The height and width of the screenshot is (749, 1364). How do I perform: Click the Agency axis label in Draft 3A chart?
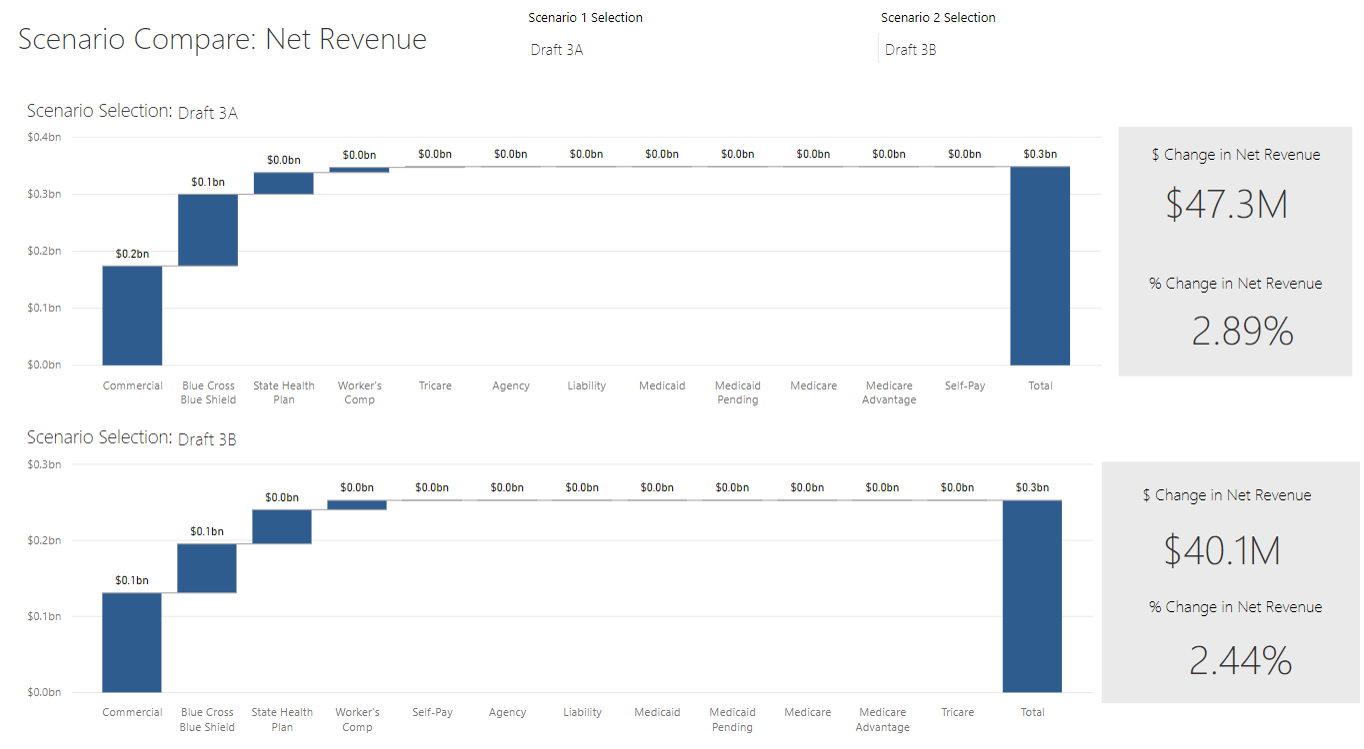(x=511, y=386)
